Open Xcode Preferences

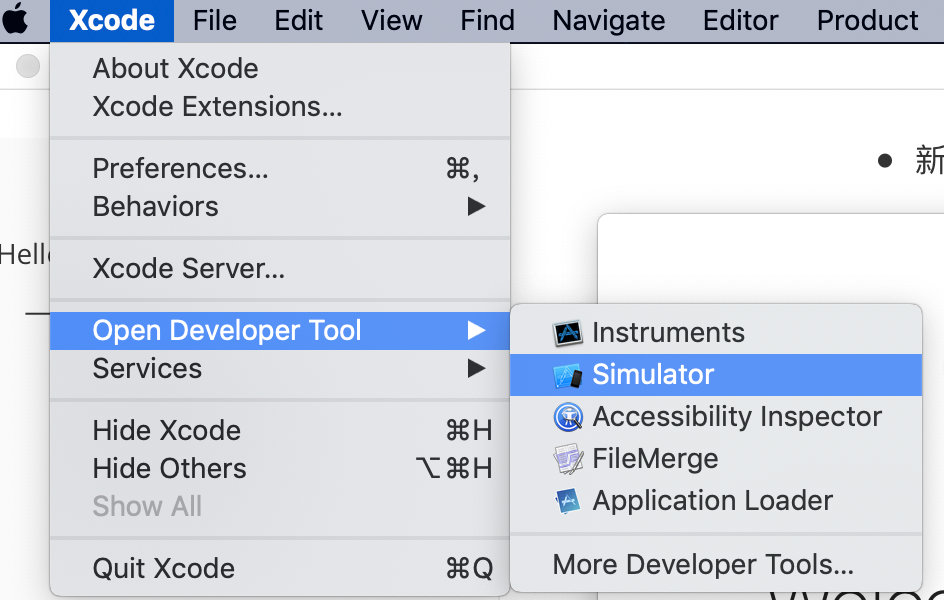[180, 169]
